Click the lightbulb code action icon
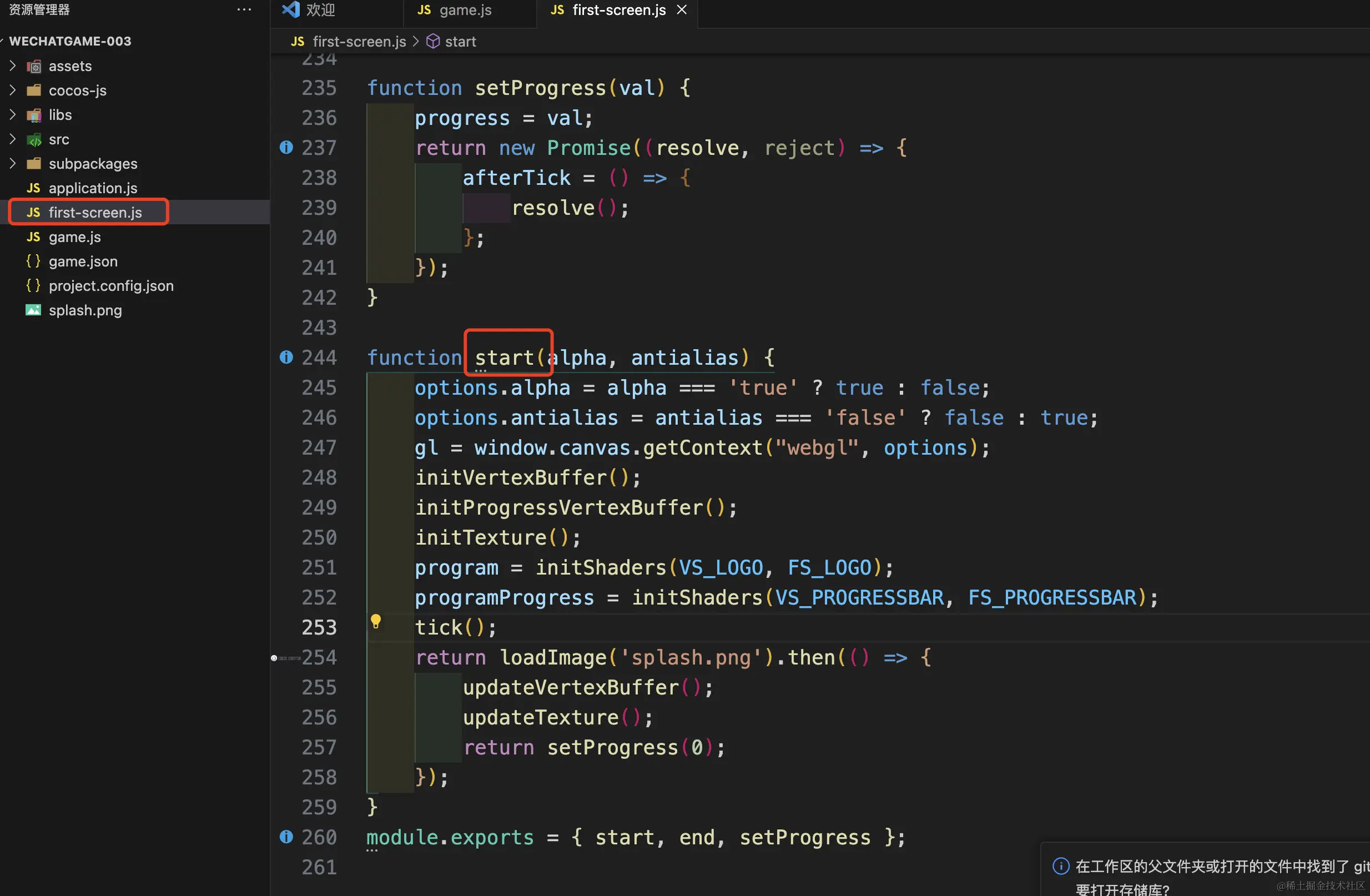The height and width of the screenshot is (896, 1370). point(375,621)
